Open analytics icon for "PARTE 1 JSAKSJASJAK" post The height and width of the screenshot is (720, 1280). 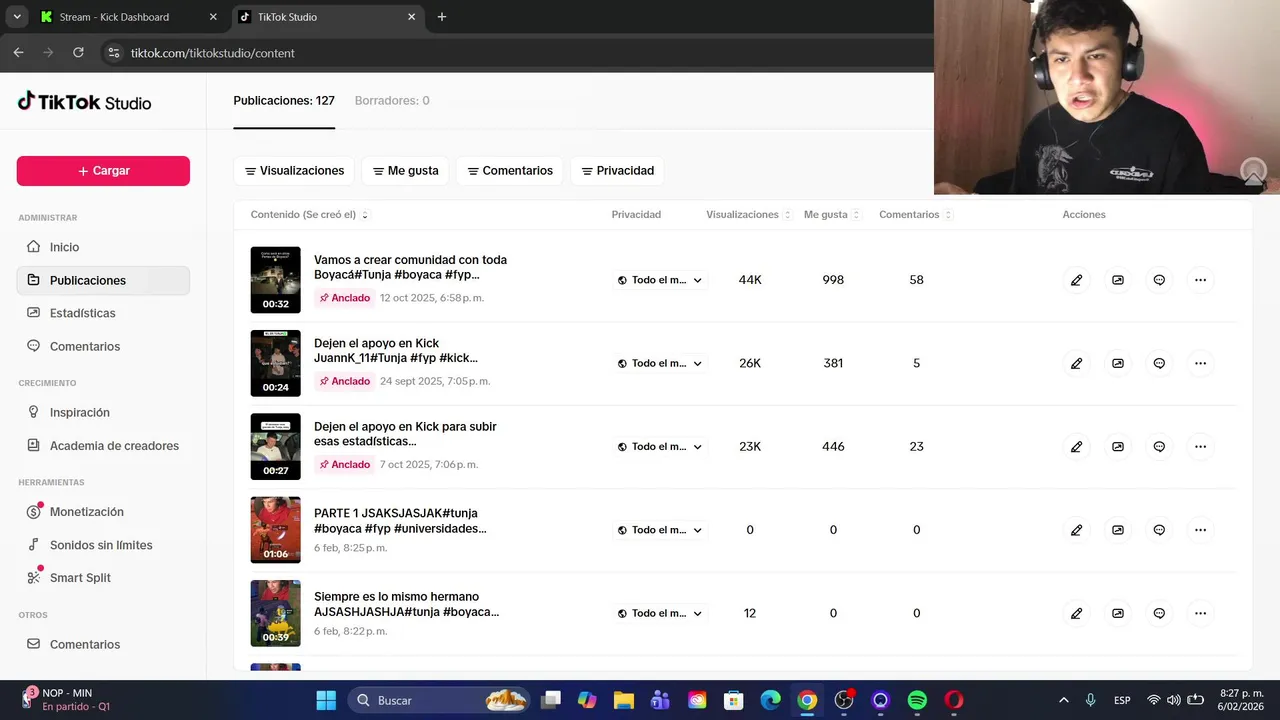pos(1118,530)
